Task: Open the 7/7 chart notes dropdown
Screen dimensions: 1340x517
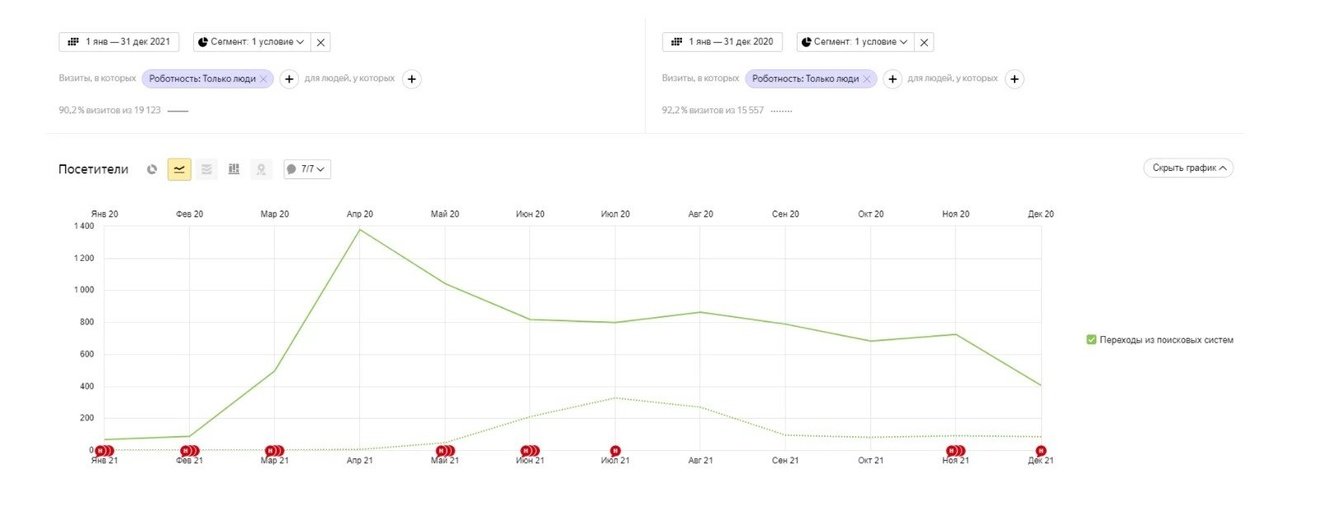Action: pos(307,169)
